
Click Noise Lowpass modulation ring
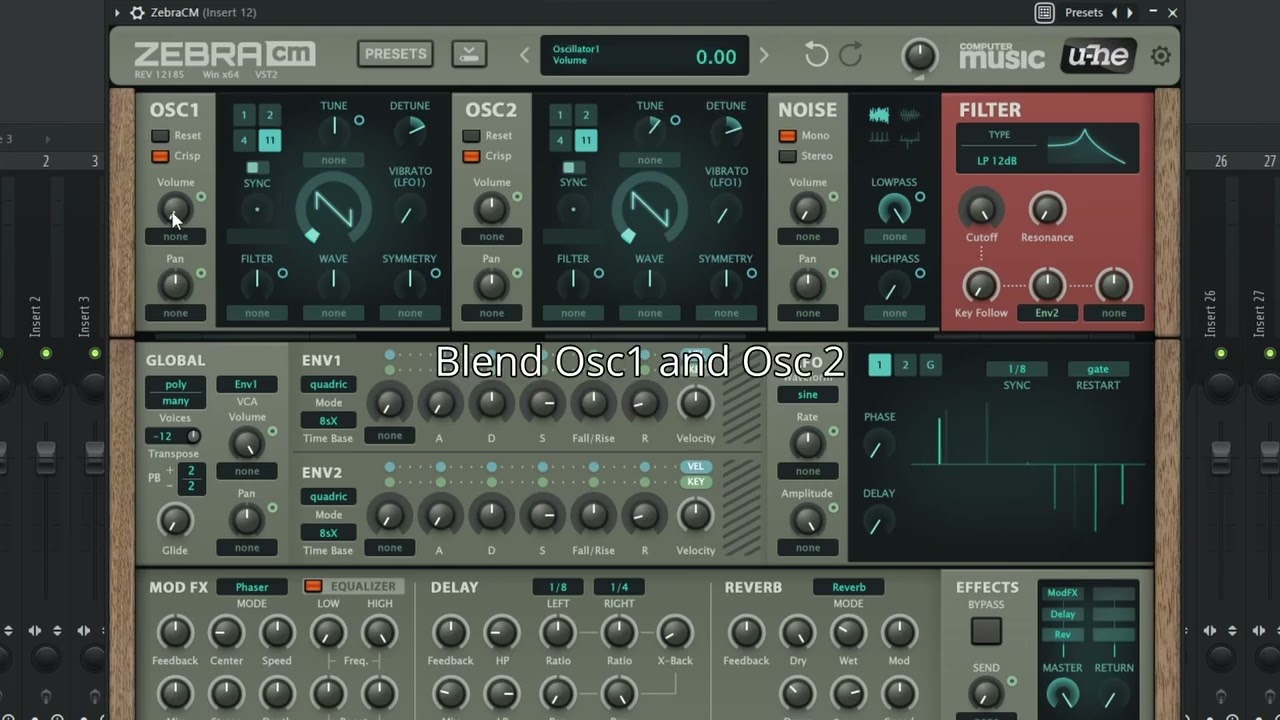tap(920, 197)
